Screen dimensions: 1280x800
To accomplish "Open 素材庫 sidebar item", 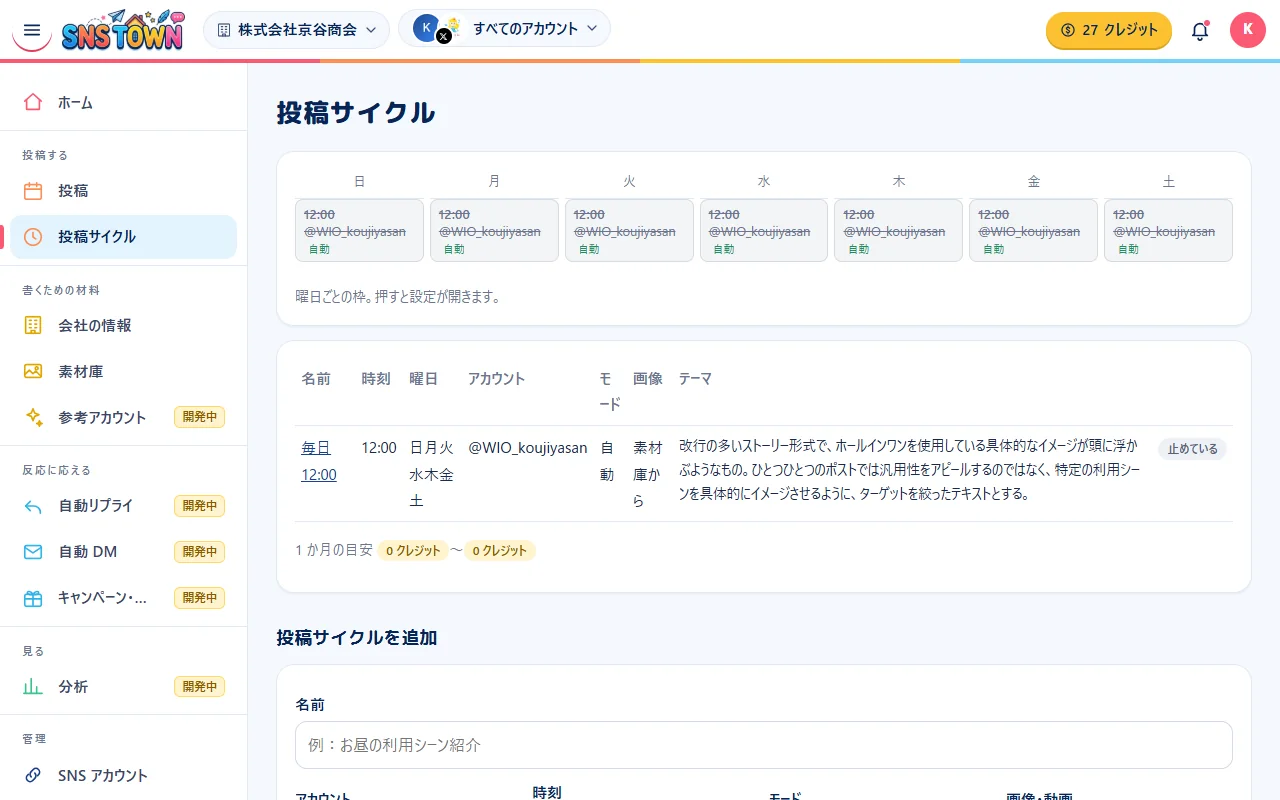I will click(x=124, y=372).
